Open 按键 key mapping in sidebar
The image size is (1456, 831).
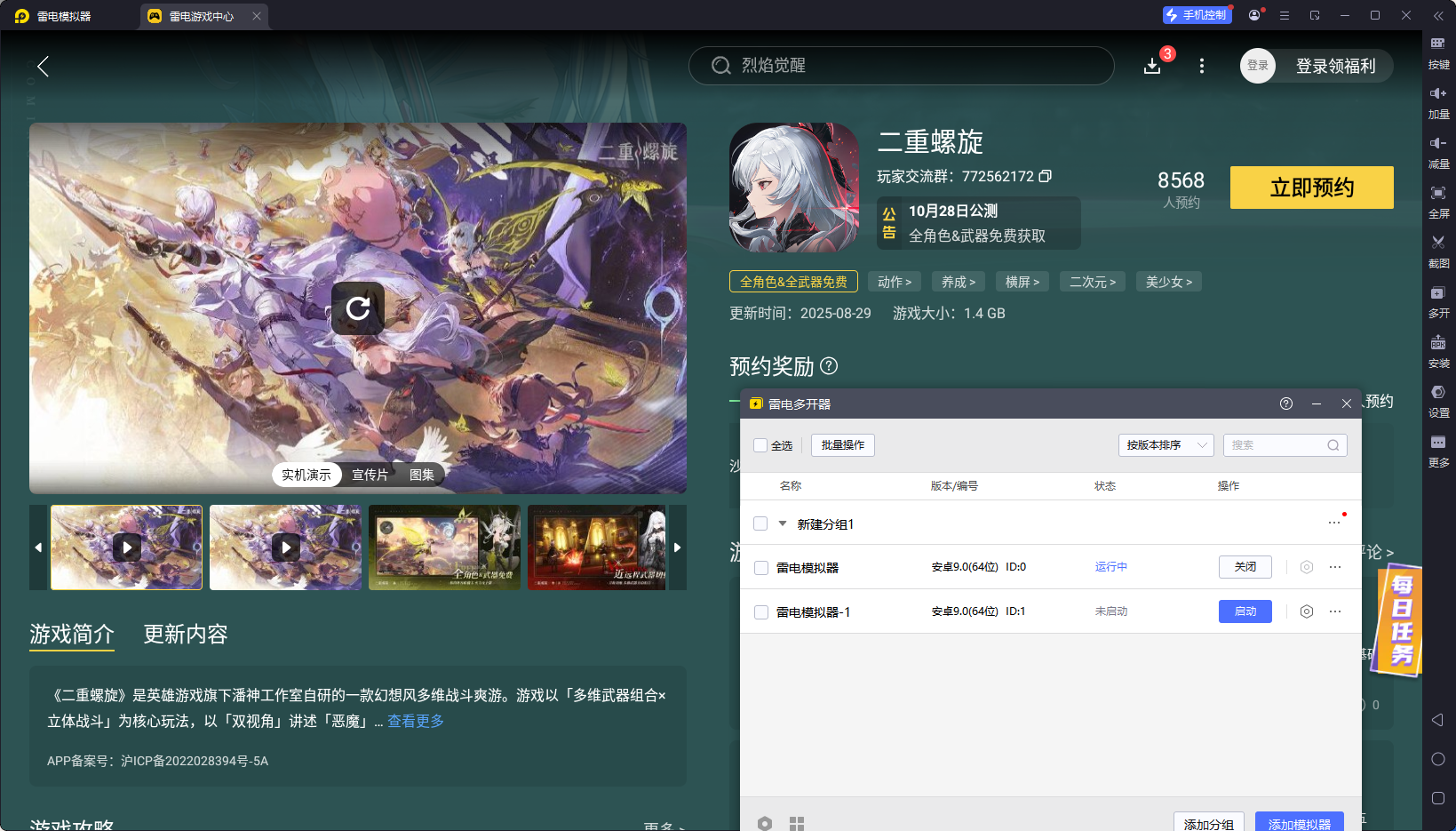point(1438,53)
